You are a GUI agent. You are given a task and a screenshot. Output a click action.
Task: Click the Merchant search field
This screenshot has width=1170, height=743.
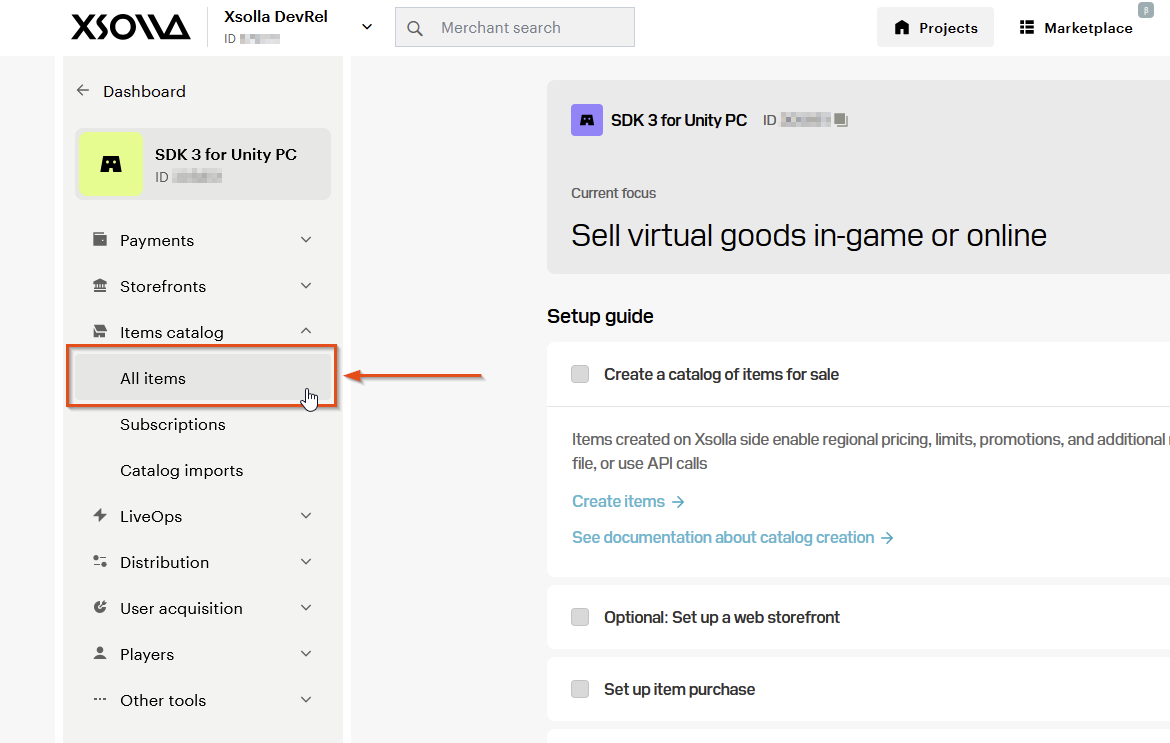point(515,28)
